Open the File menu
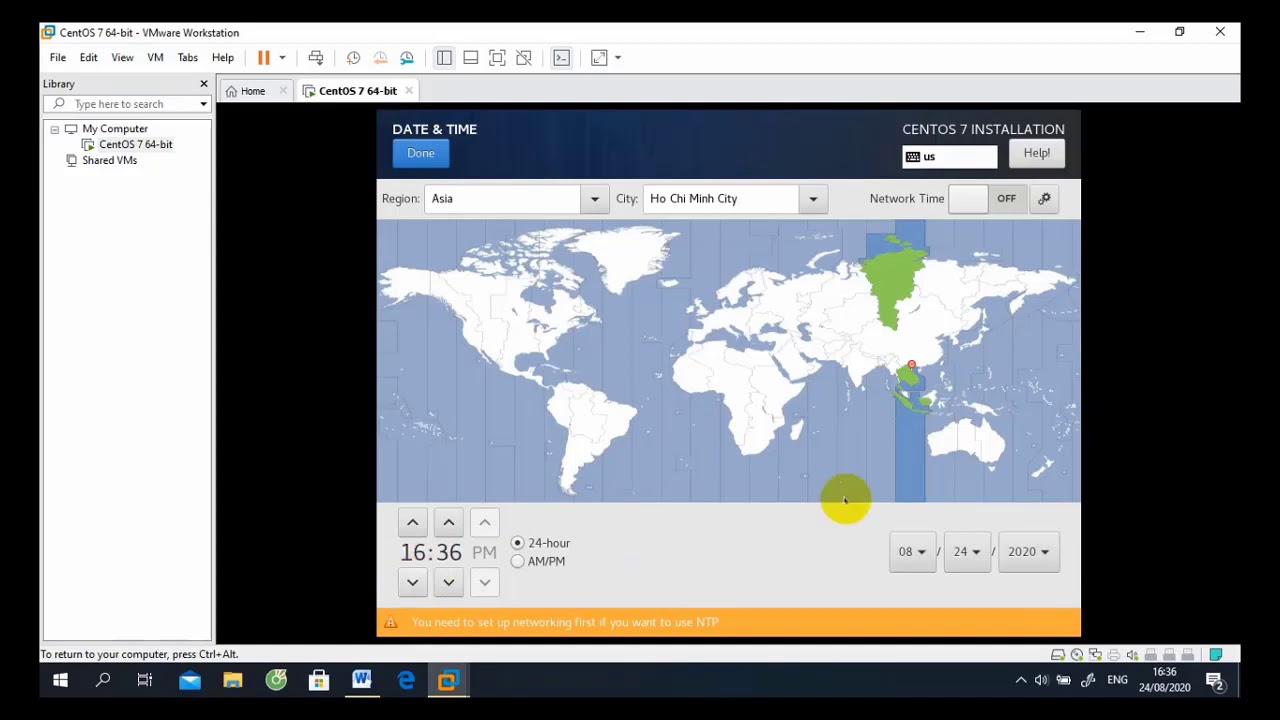 (x=58, y=58)
